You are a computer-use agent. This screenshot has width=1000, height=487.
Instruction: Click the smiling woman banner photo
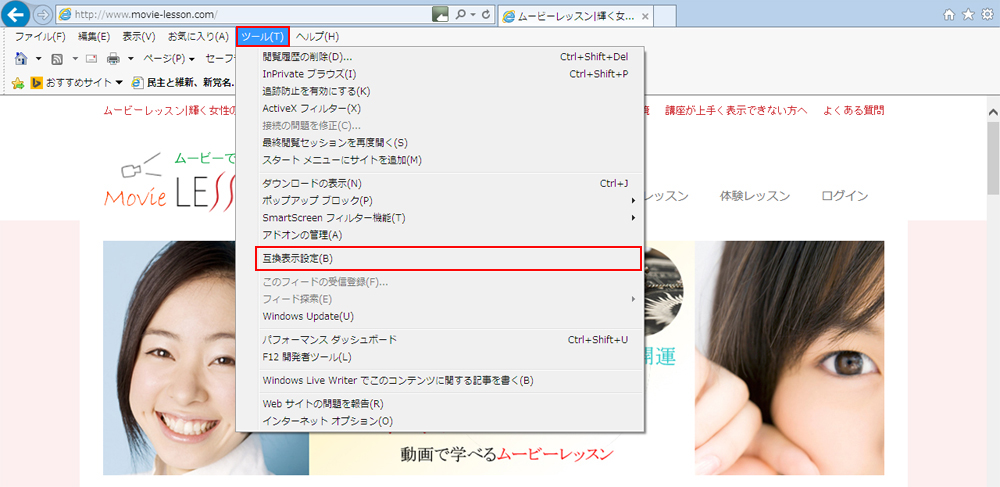click(170, 358)
